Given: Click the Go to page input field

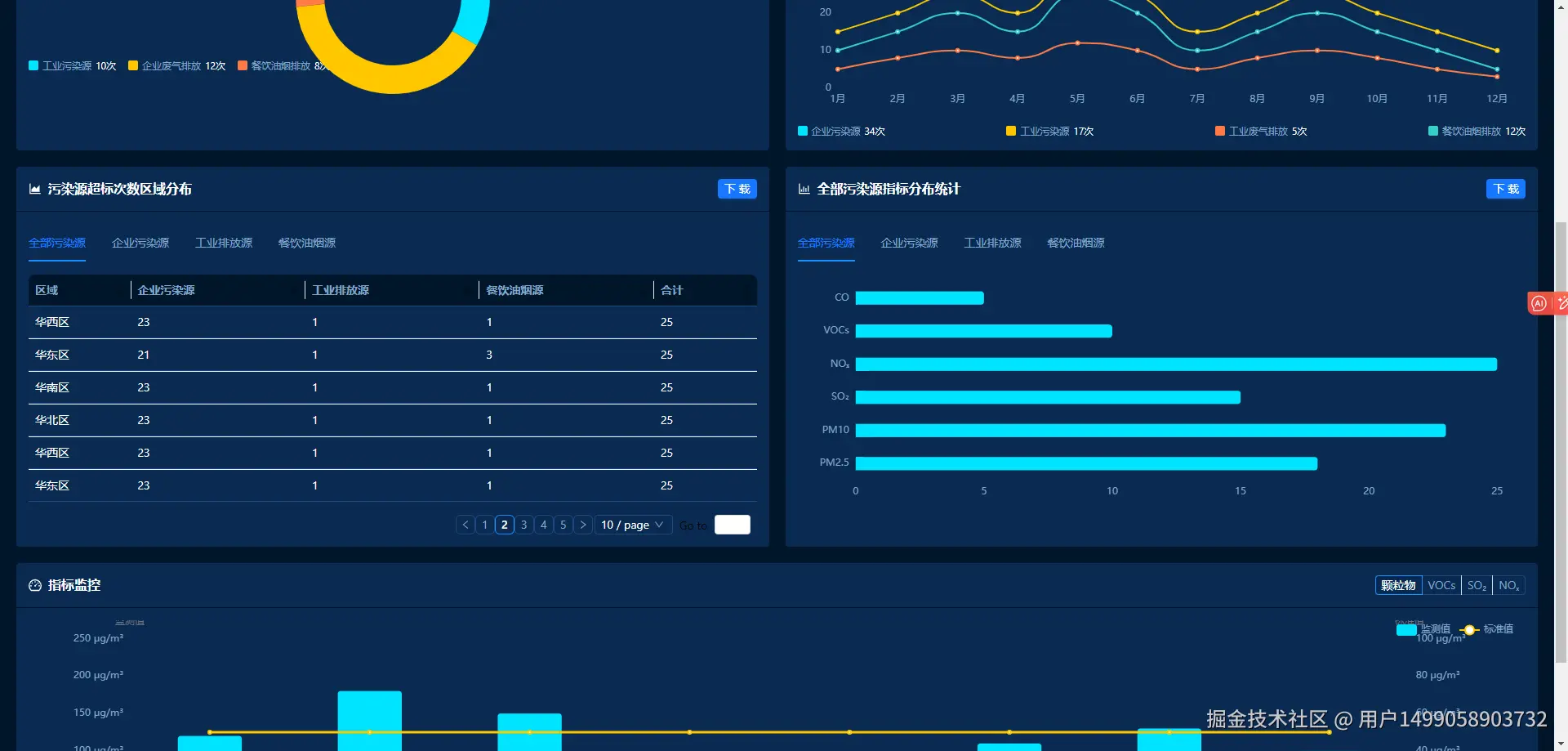Looking at the screenshot, I should tap(733, 525).
